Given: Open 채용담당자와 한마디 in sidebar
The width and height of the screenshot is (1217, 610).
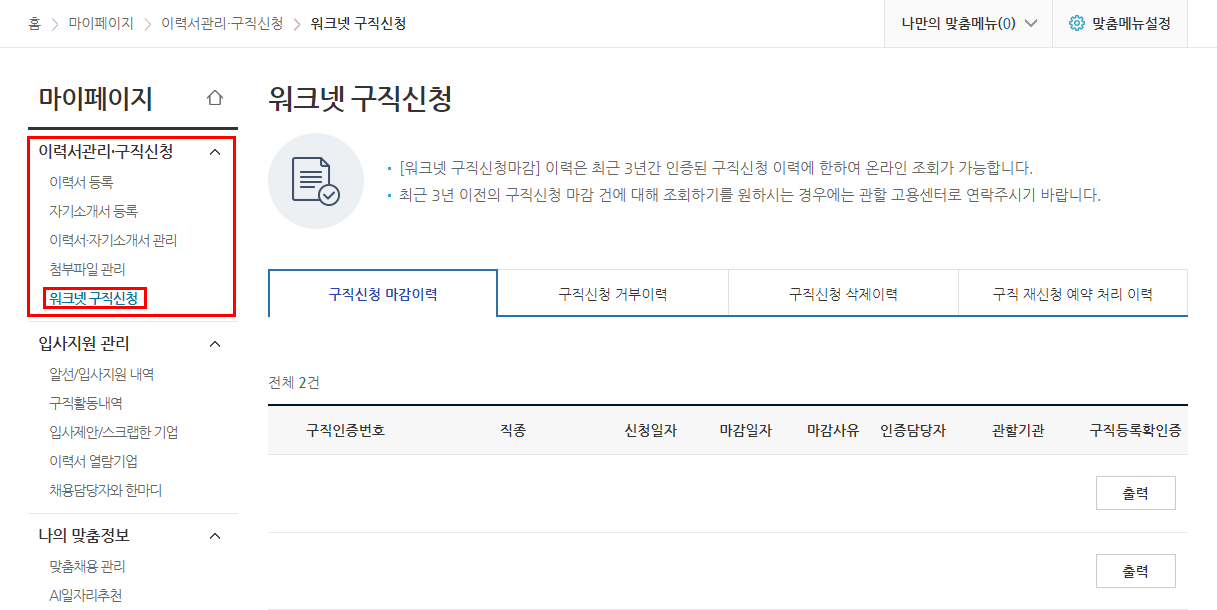Looking at the screenshot, I should pyautogui.click(x=105, y=490).
